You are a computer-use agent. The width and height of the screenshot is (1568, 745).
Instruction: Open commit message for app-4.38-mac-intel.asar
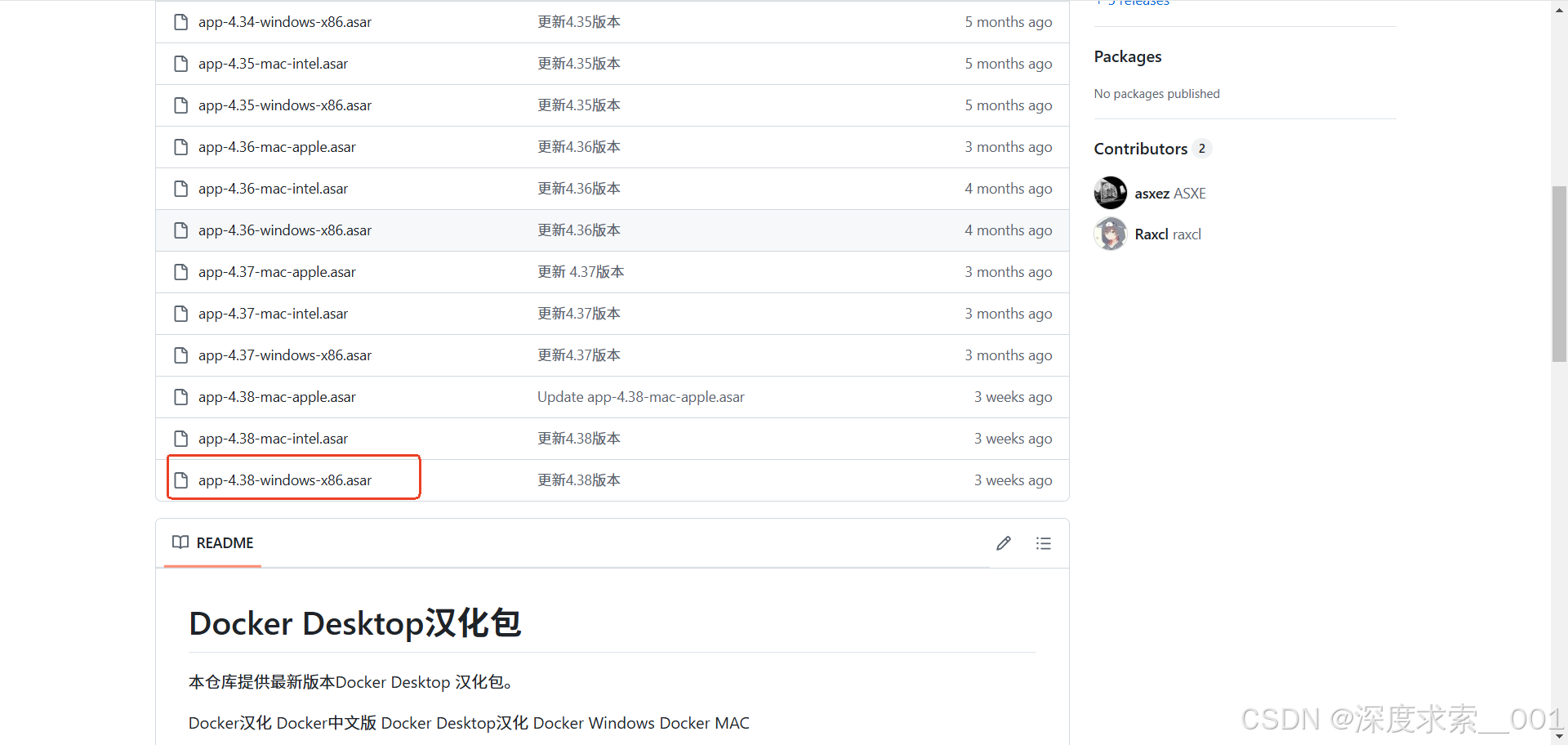click(x=579, y=439)
